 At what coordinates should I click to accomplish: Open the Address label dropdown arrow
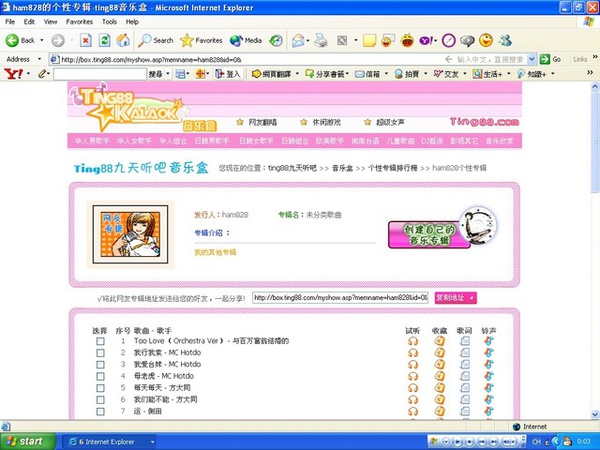pyautogui.click(x=39, y=59)
